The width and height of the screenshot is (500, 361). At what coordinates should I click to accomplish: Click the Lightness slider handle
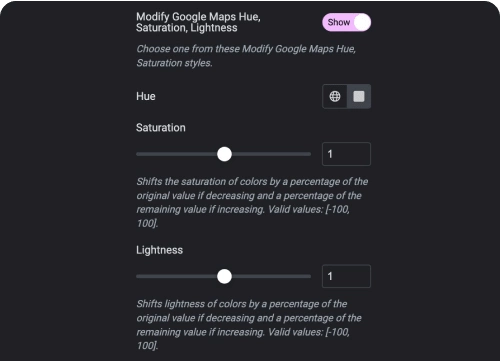coord(224,276)
